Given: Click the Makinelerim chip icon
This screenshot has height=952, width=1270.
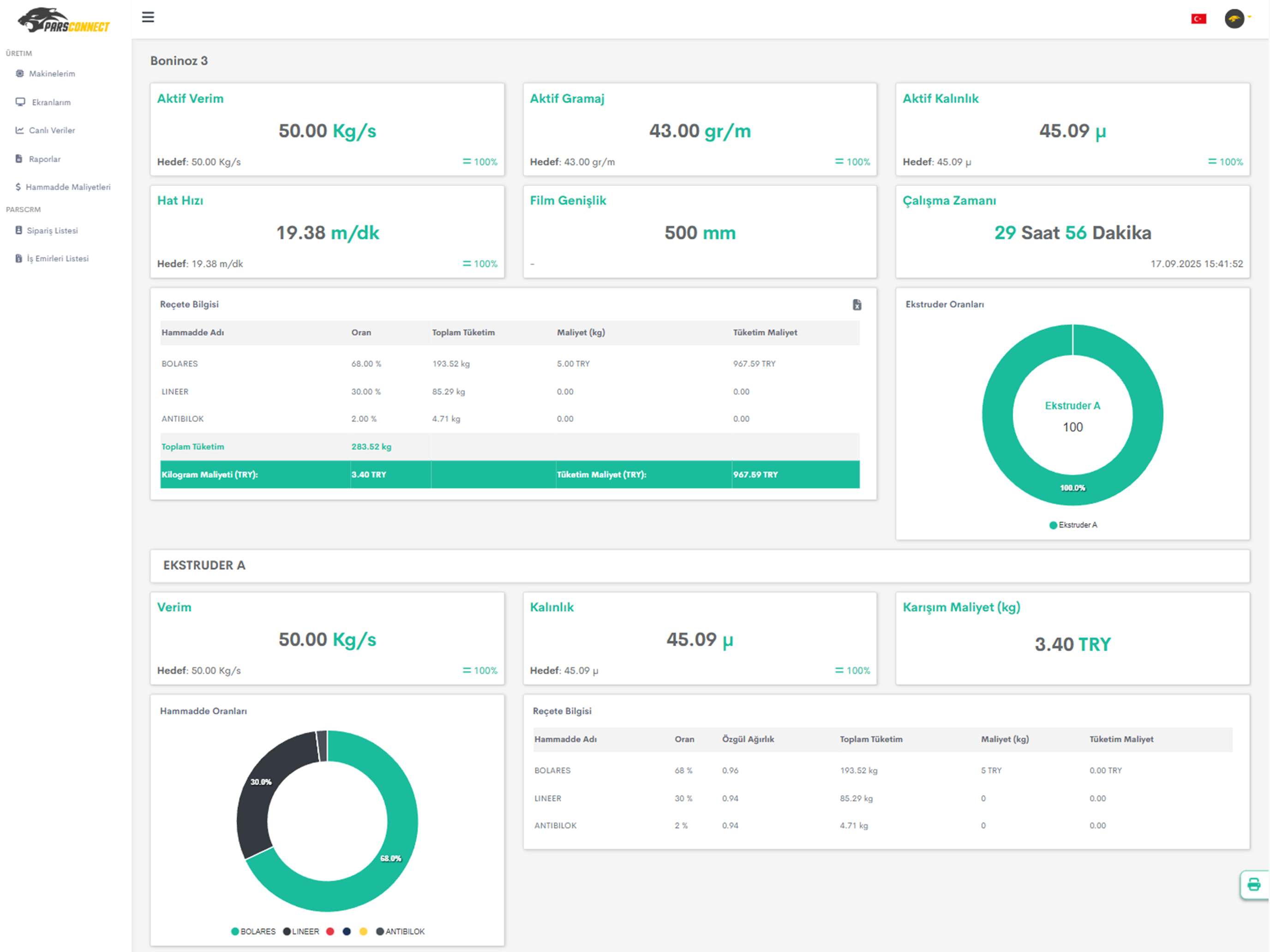Looking at the screenshot, I should coord(19,73).
